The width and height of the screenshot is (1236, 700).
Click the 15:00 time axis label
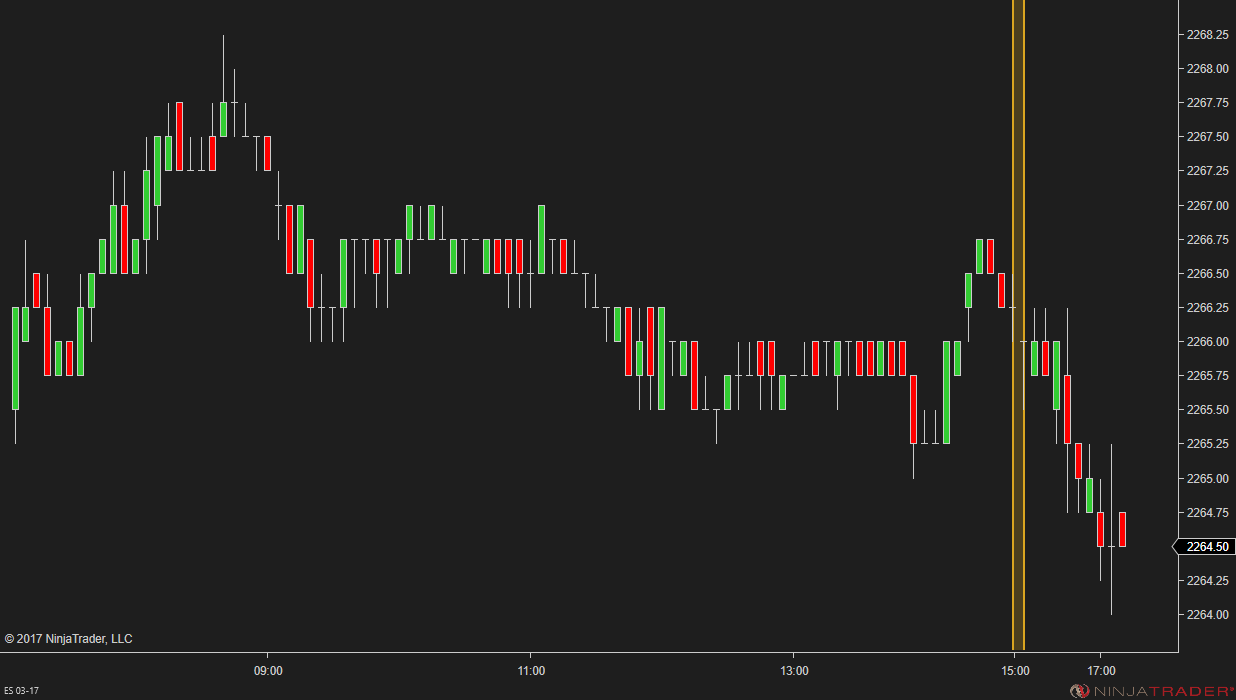1014,670
